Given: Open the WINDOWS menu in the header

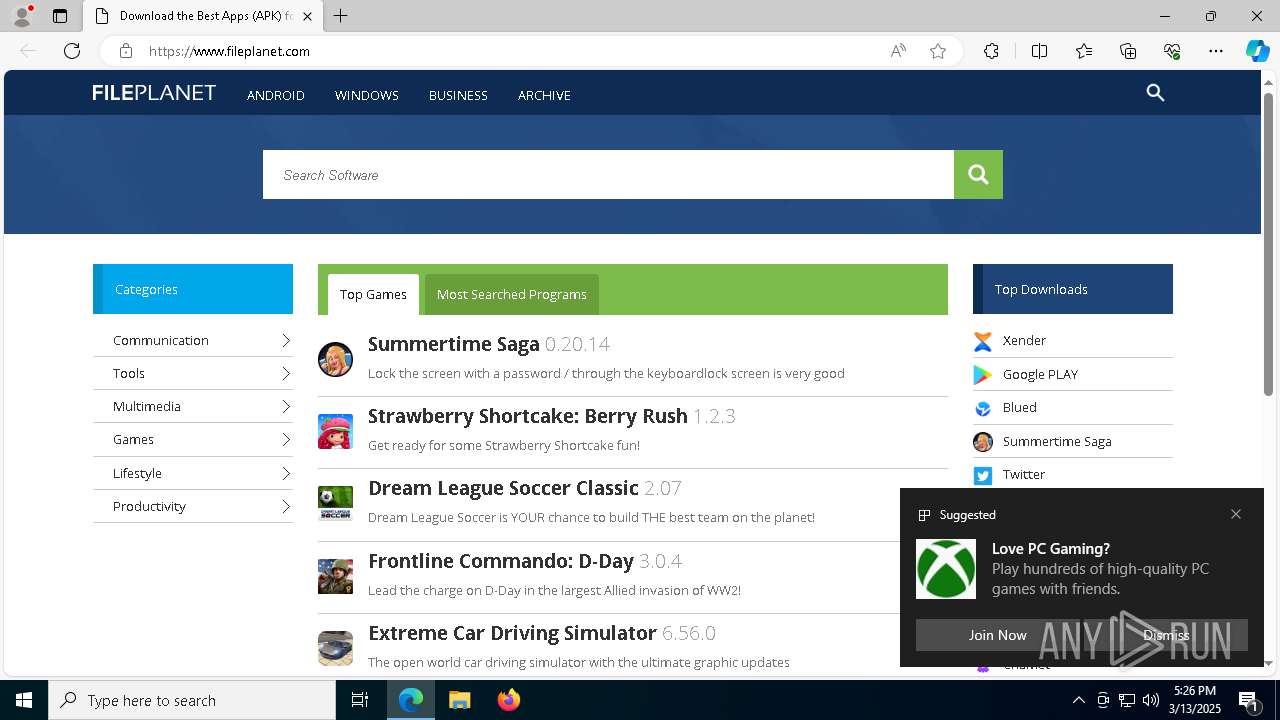Looking at the screenshot, I should pyautogui.click(x=367, y=95).
